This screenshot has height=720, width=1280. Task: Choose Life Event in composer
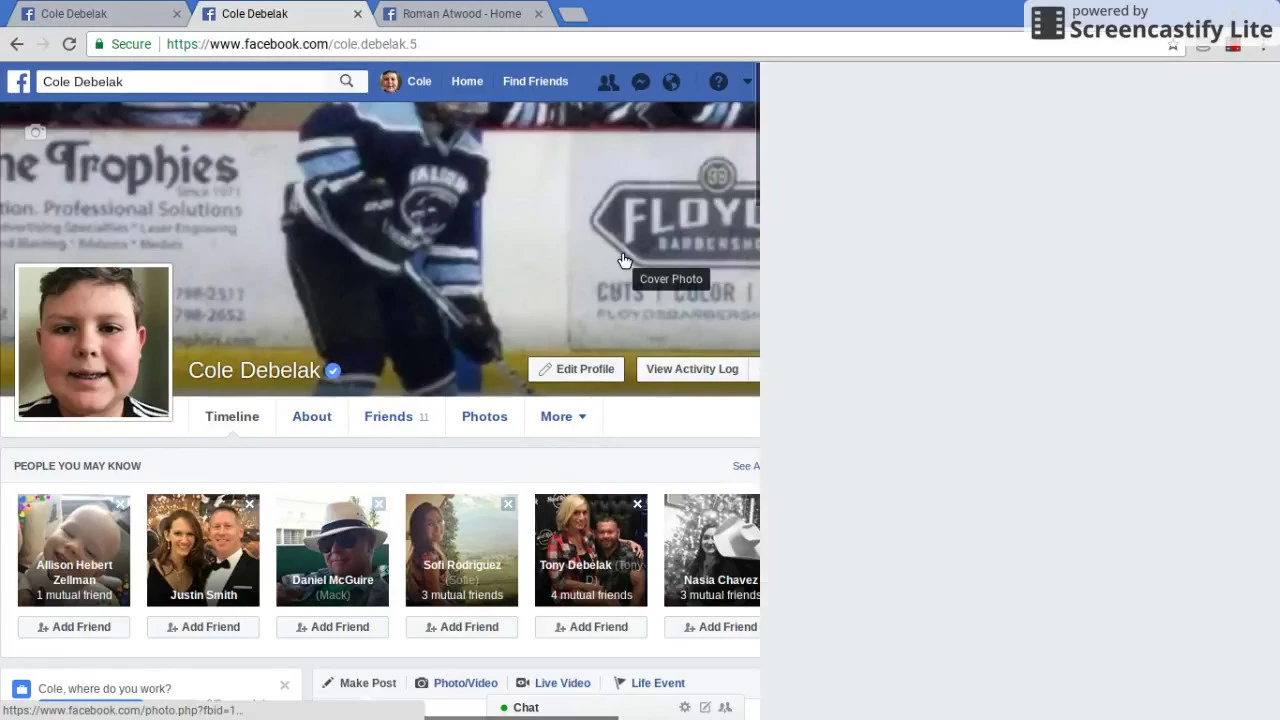coord(649,683)
